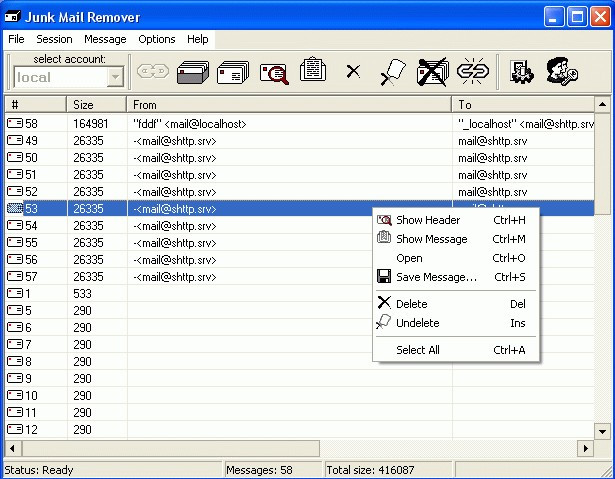
Task: Click the mail icon of message 49
Action: (x=15, y=140)
